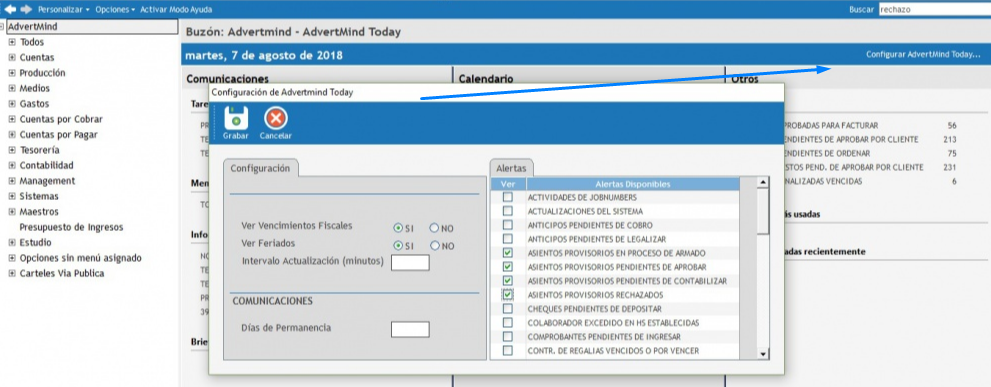Click the Grabar save icon
This screenshot has height=387, width=991.
(236, 118)
